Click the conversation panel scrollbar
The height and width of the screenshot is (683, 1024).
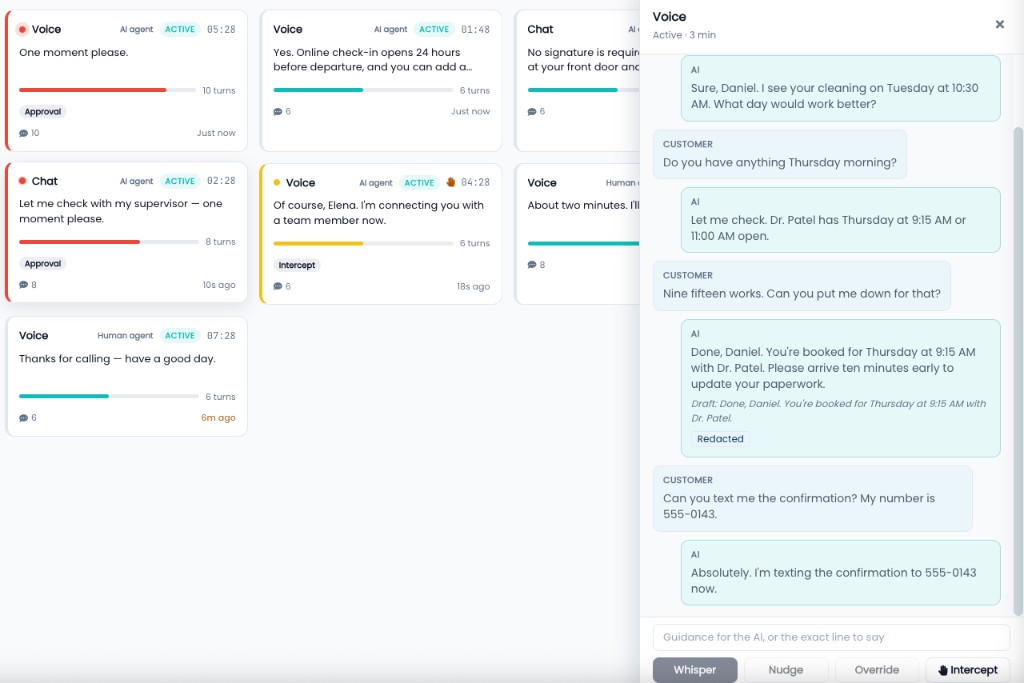point(1017,371)
